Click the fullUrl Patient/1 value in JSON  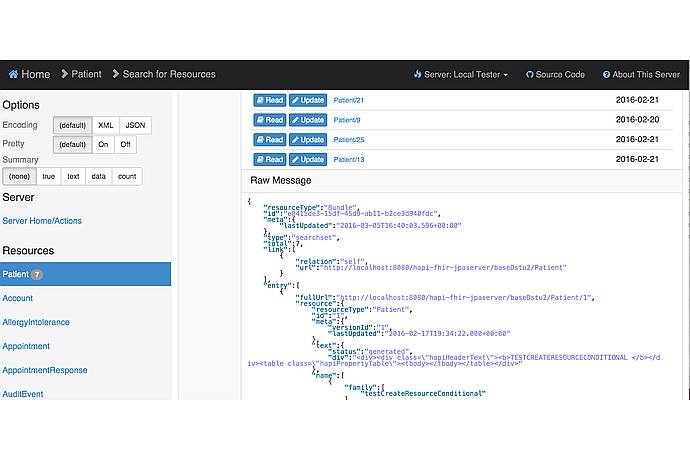click(464, 298)
